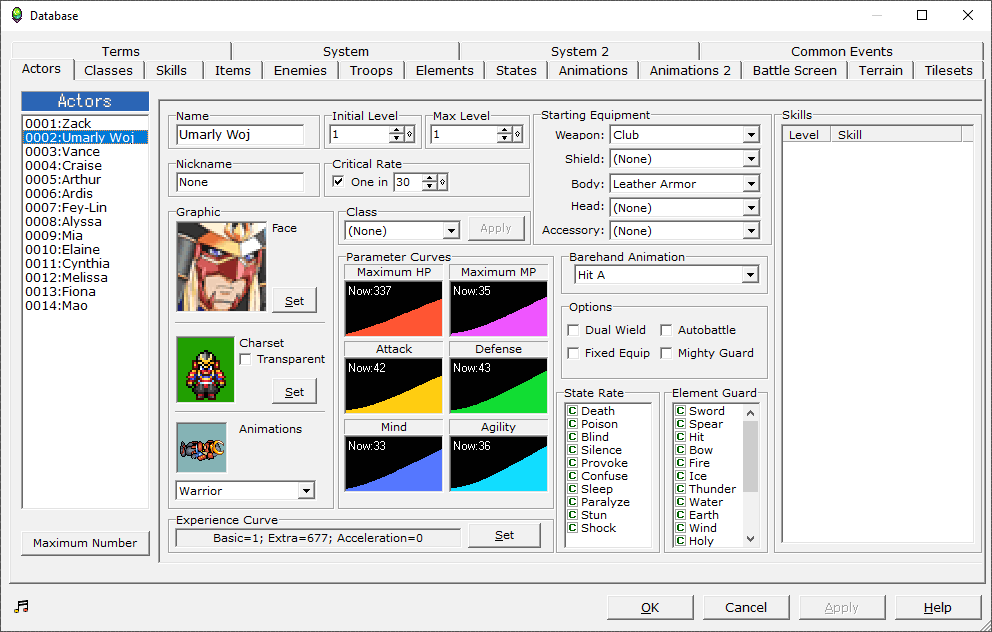992x632 pixels.
Task: Toggle the Critical Rate One in checkbox
Action: 338,182
